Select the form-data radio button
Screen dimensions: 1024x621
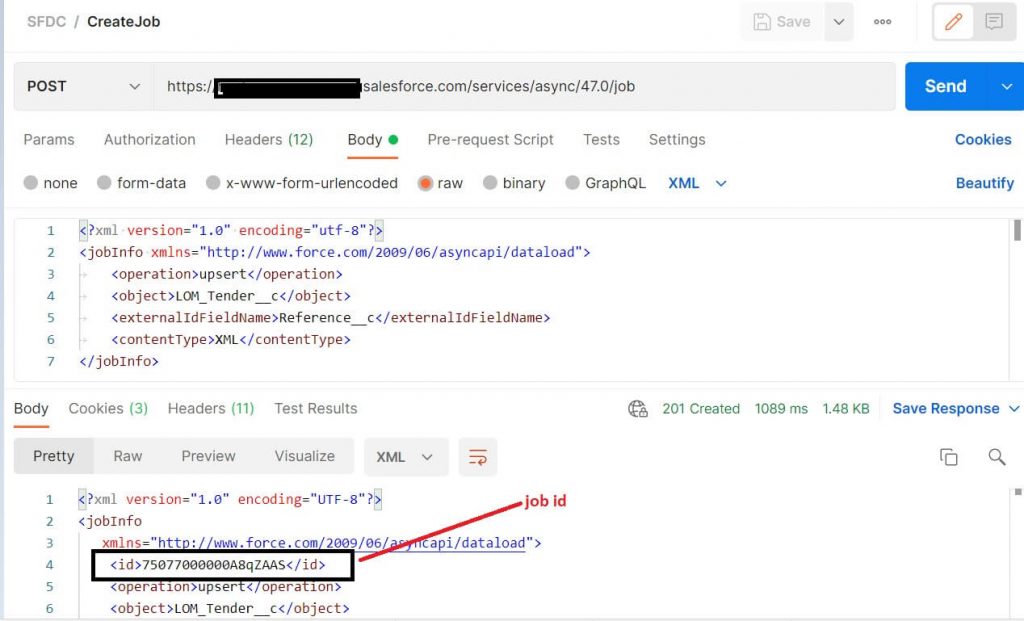(104, 183)
